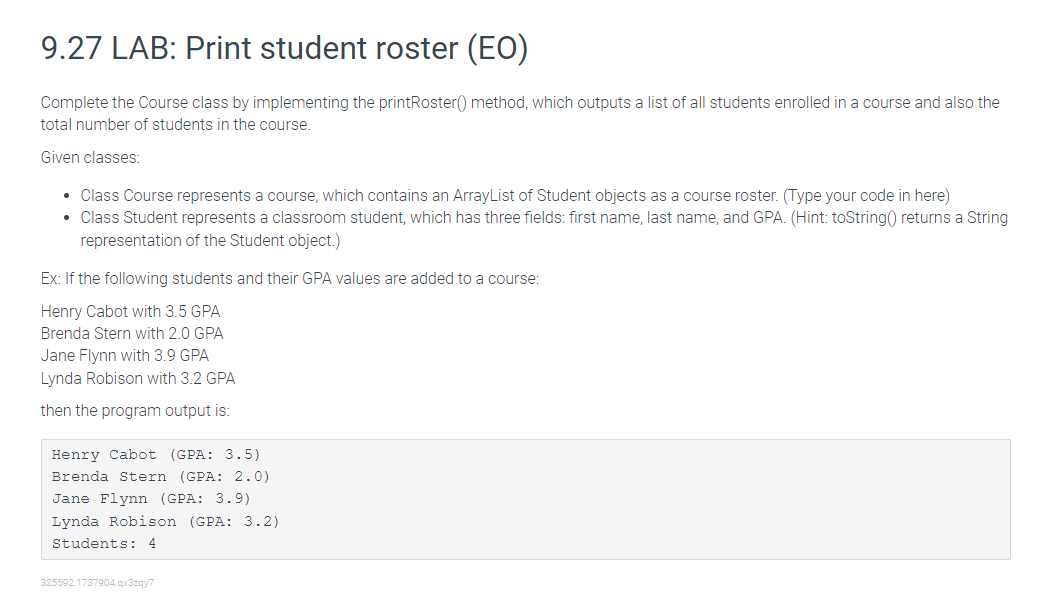This screenshot has height=598, width=1063.
Task: Click the line 'Lynda Robison with 3.2 GPA'
Action: click(138, 378)
